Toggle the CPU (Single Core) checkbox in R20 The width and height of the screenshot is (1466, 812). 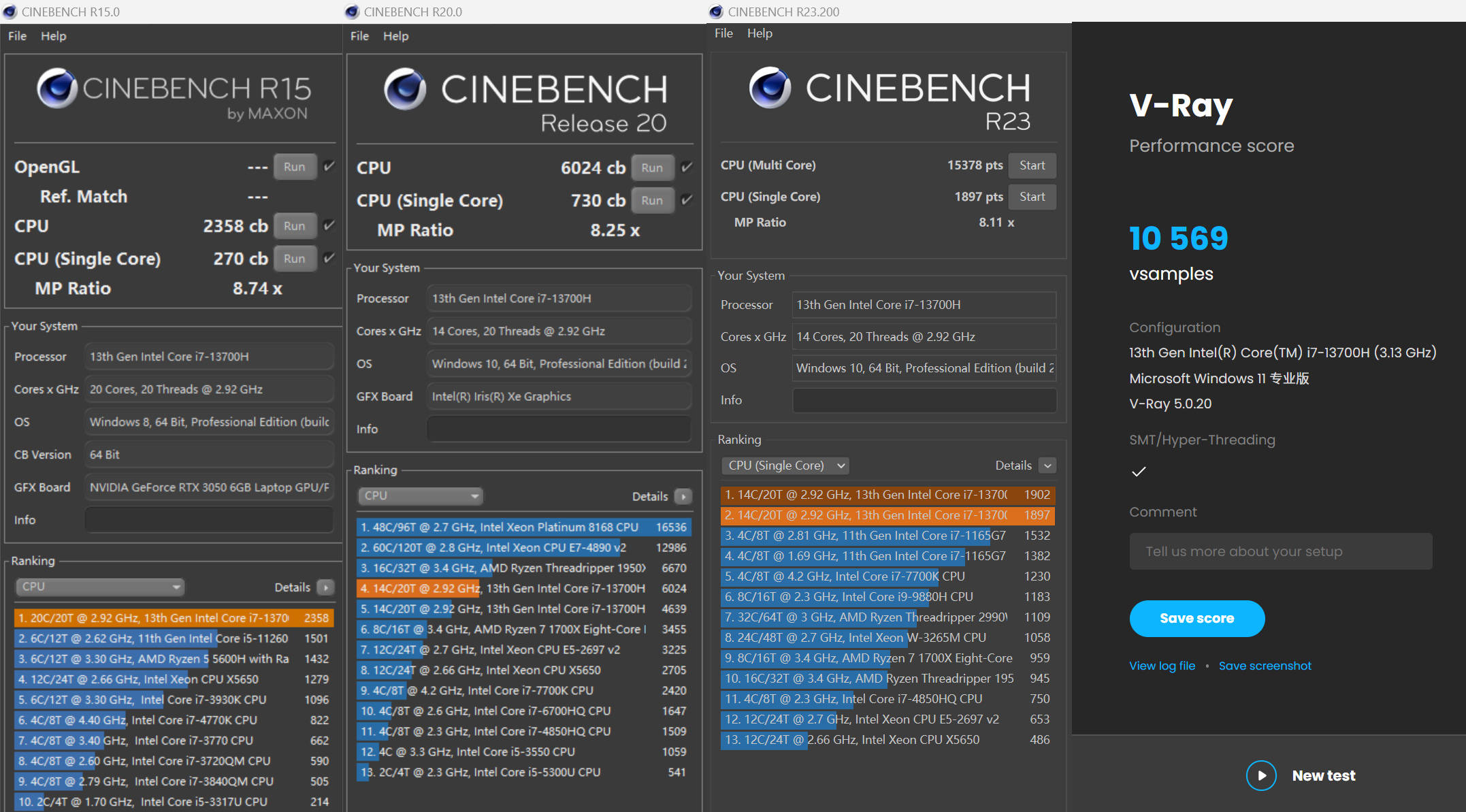687,199
